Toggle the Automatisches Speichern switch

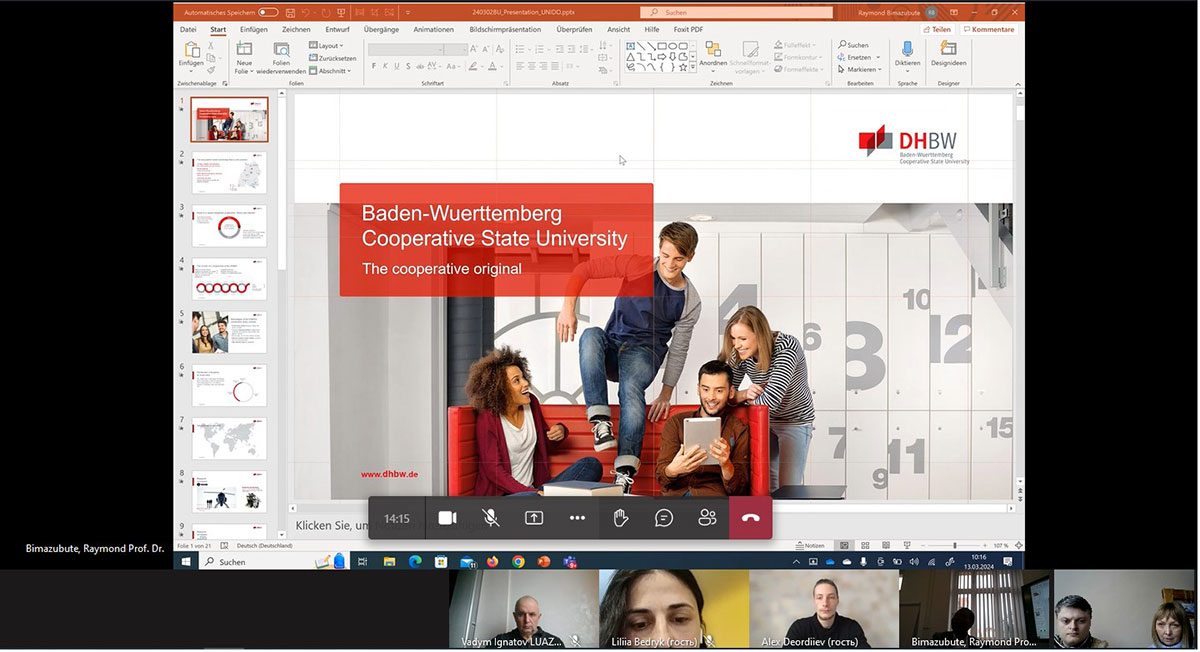point(268,12)
